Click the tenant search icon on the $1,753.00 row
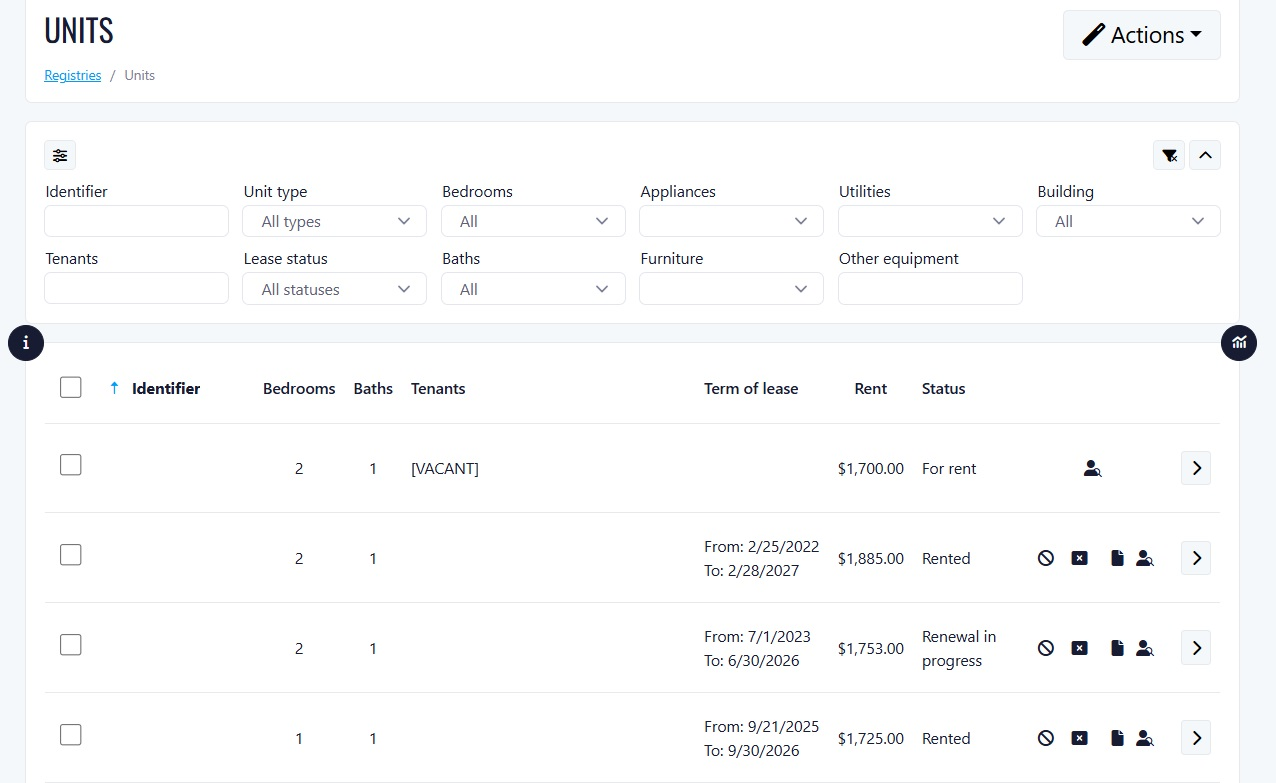The height and width of the screenshot is (783, 1276). click(1145, 648)
